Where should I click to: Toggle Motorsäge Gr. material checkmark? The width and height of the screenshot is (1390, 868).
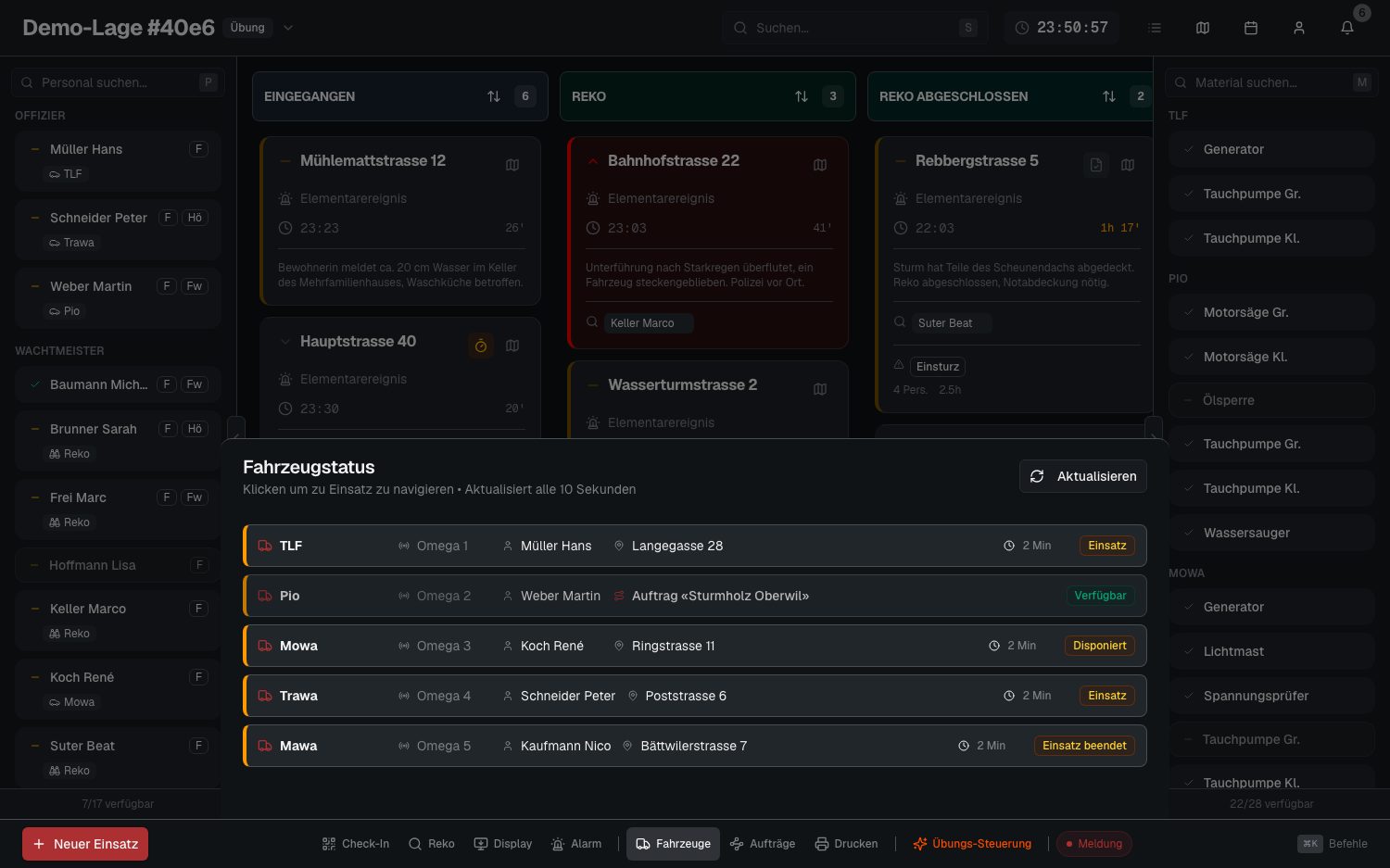point(1189,312)
